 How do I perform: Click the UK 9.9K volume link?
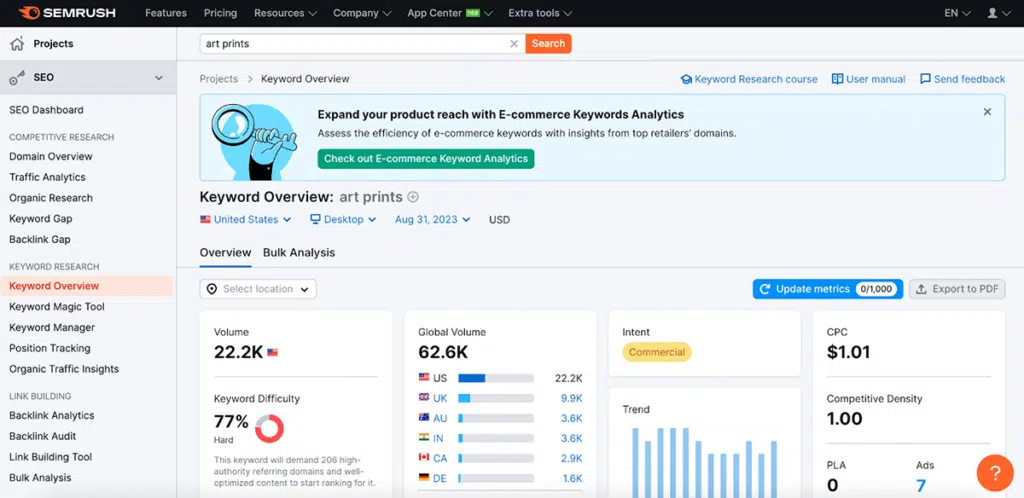[x=571, y=398]
